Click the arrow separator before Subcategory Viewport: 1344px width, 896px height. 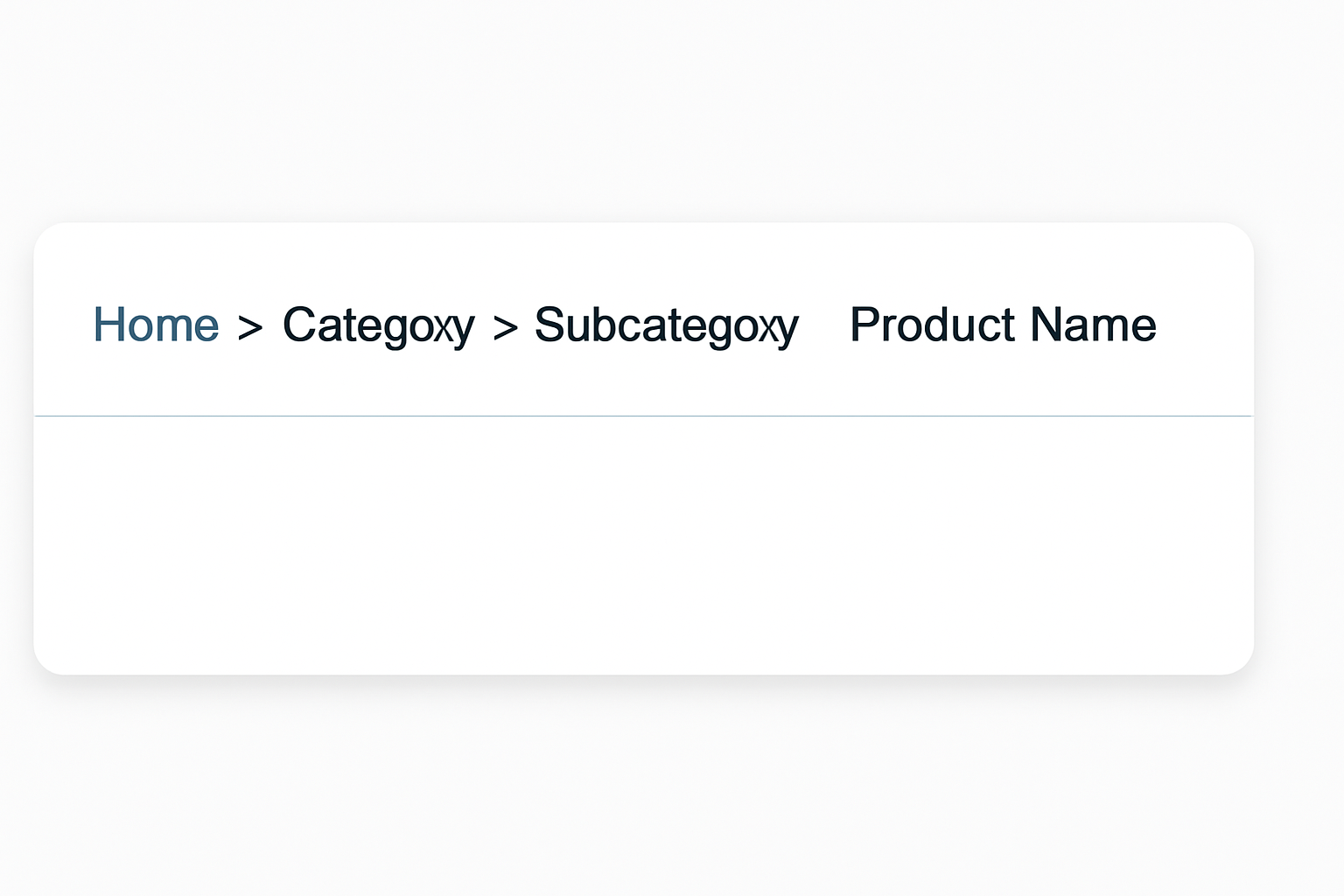505,328
